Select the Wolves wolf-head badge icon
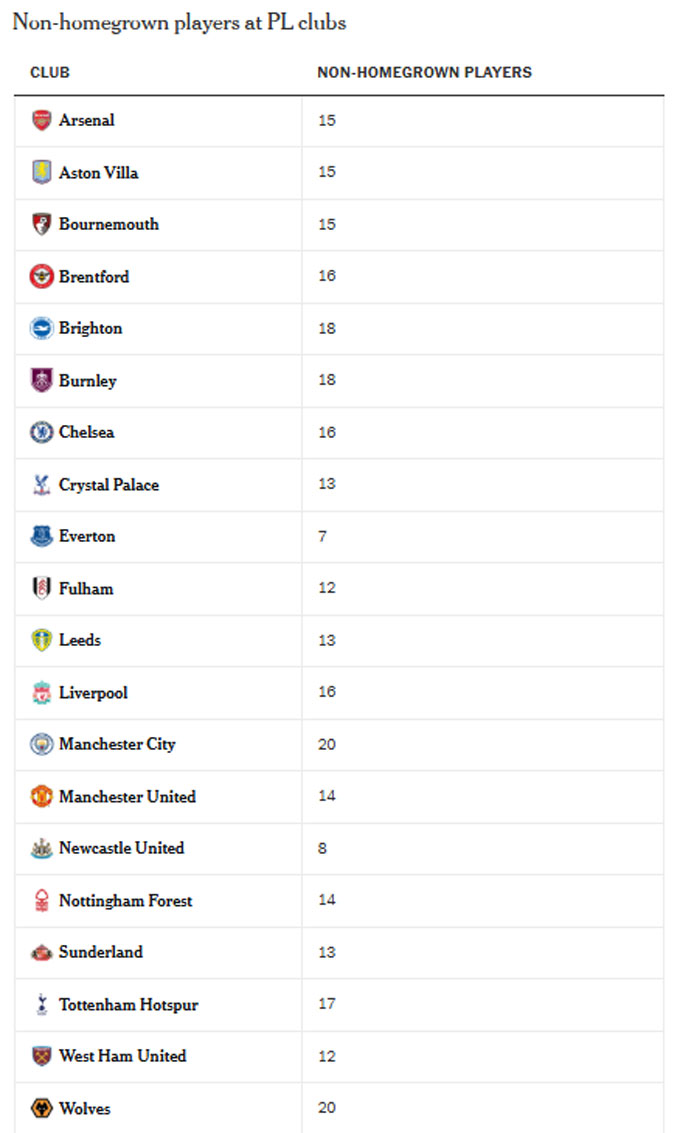The image size is (680, 1133). [42, 1108]
